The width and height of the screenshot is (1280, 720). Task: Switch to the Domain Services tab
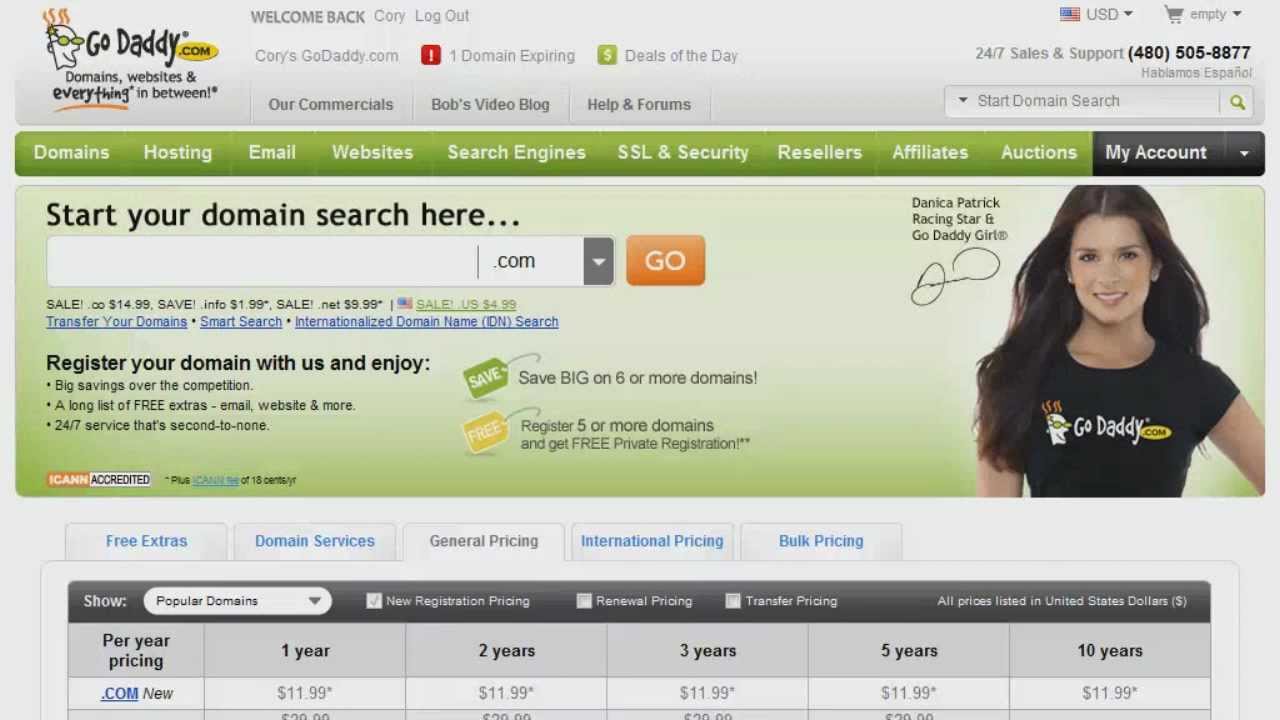coord(315,541)
